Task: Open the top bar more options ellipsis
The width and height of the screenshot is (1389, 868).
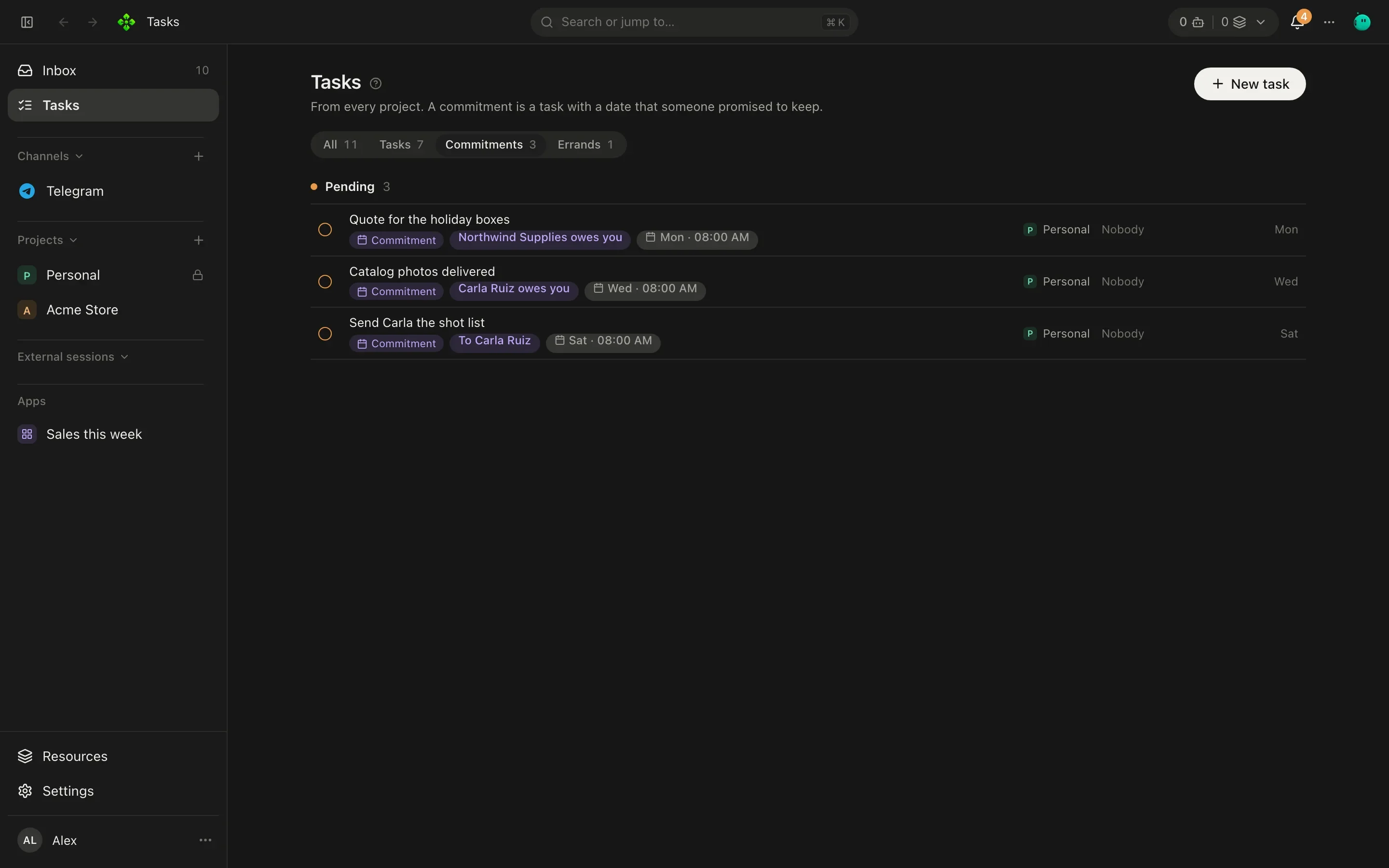Action: [x=1329, y=22]
